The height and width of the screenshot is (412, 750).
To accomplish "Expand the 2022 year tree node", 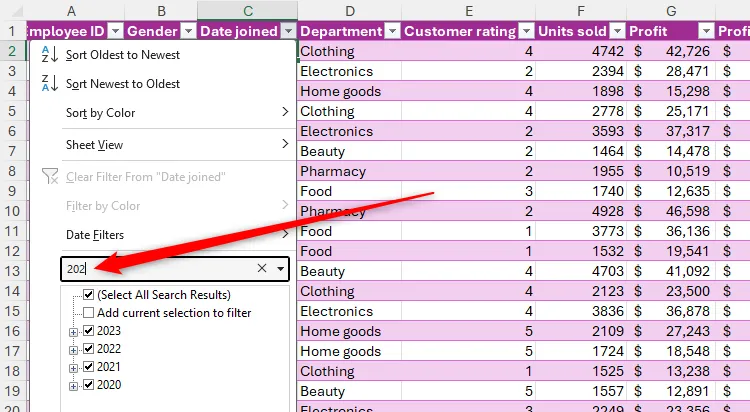I will [x=73, y=349].
